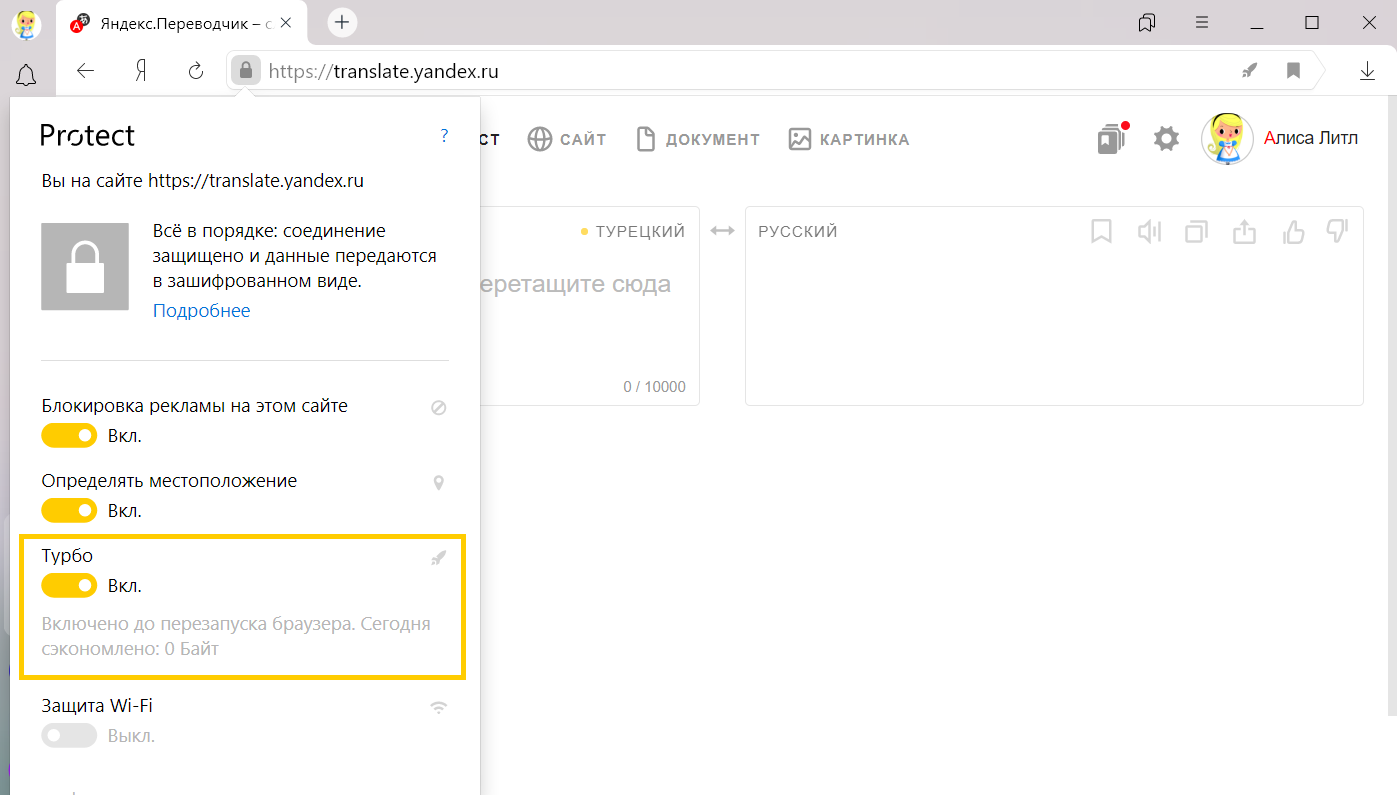This screenshot has height=795, width=1397.
Task: Click the location pin icon
Action: click(x=438, y=483)
